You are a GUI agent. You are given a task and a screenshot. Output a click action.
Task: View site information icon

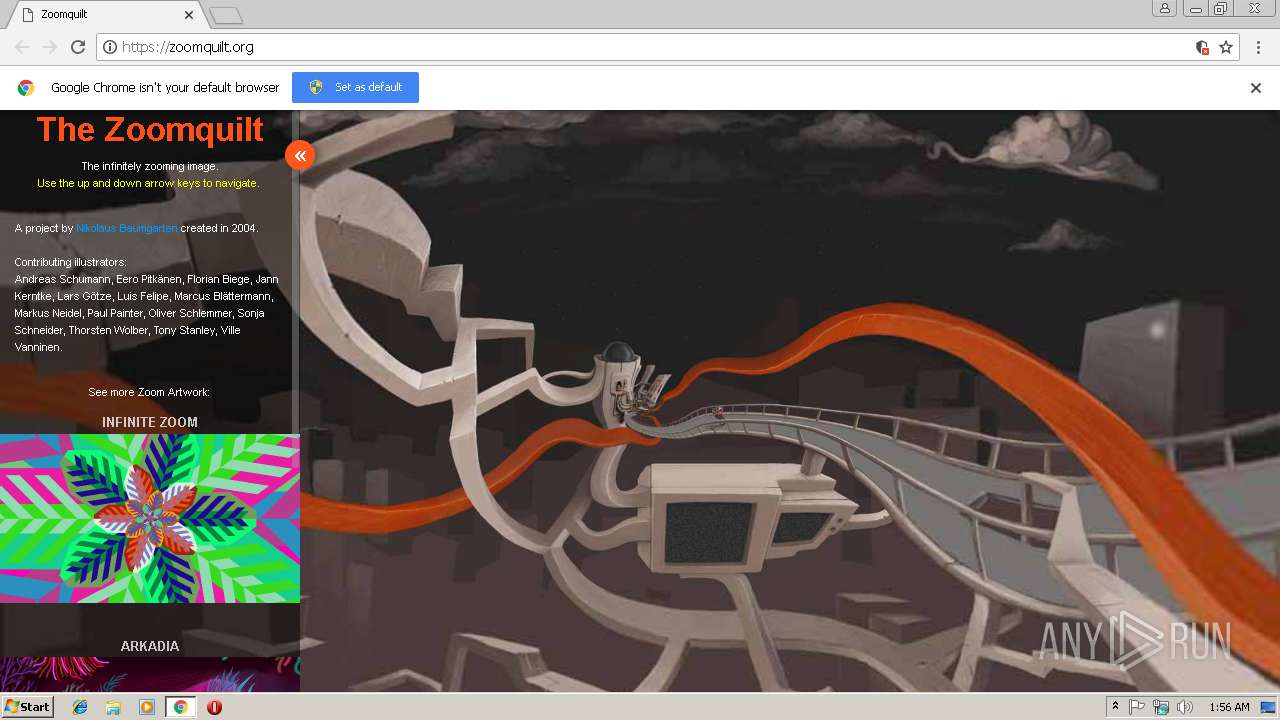(110, 47)
